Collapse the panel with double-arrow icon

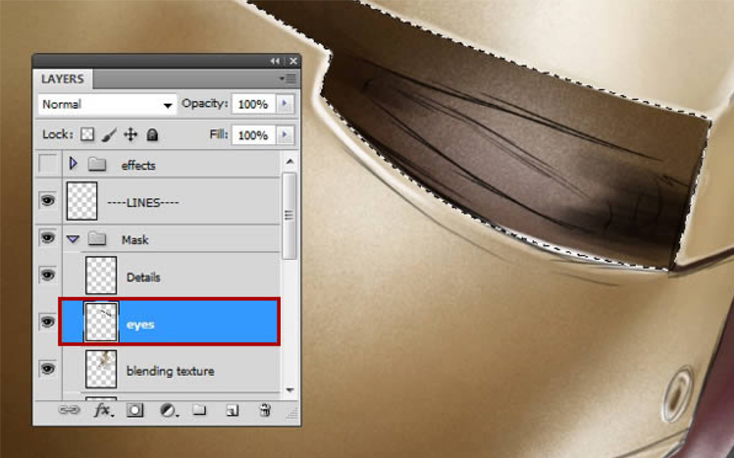tap(275, 61)
